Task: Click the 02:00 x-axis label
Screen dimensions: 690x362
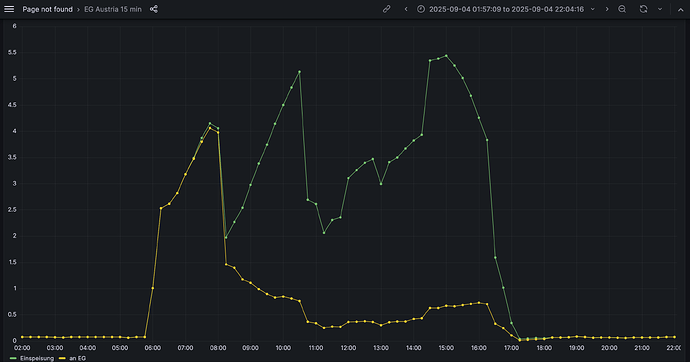Action: 22,348
